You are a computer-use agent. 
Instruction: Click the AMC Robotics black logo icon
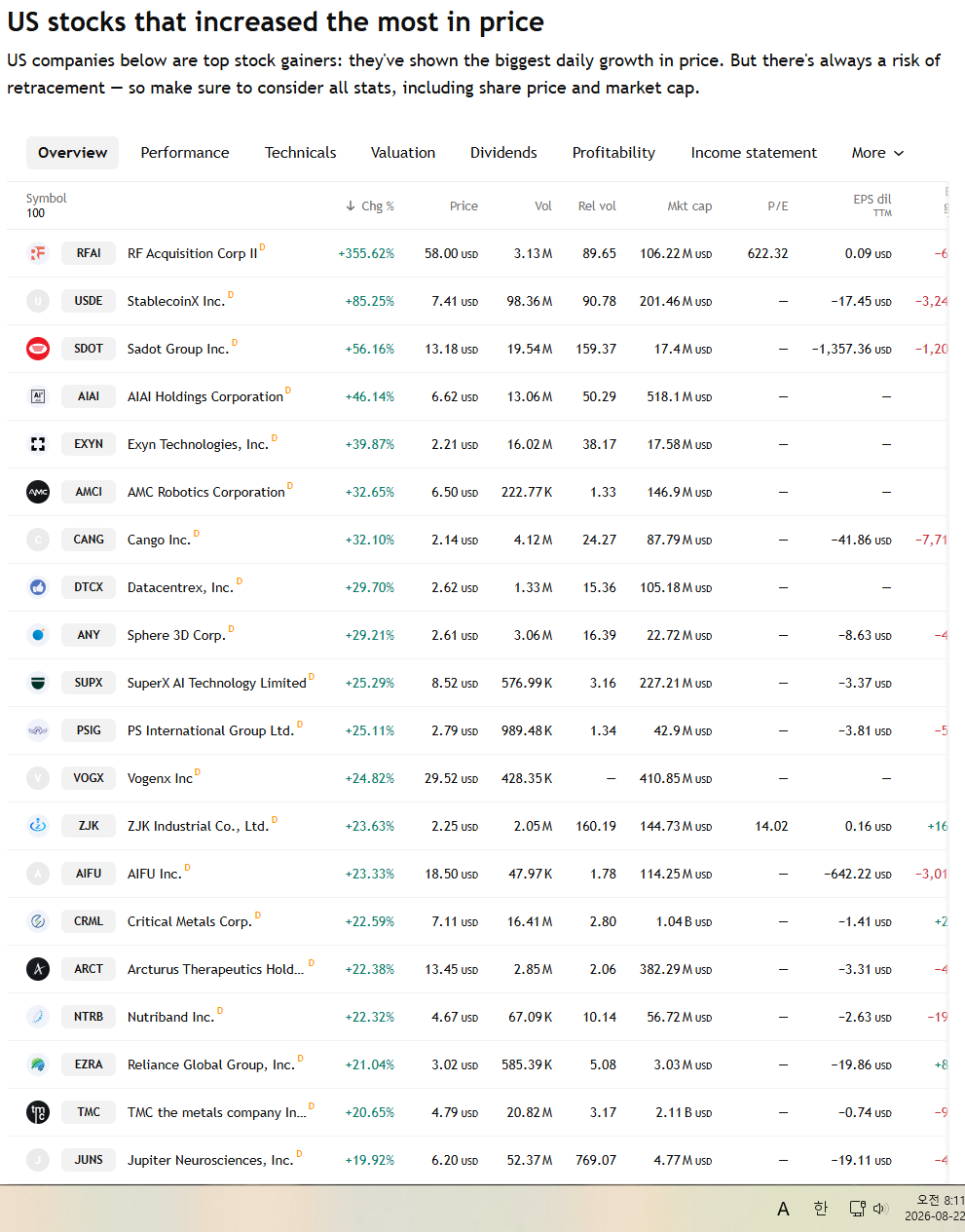tap(38, 492)
